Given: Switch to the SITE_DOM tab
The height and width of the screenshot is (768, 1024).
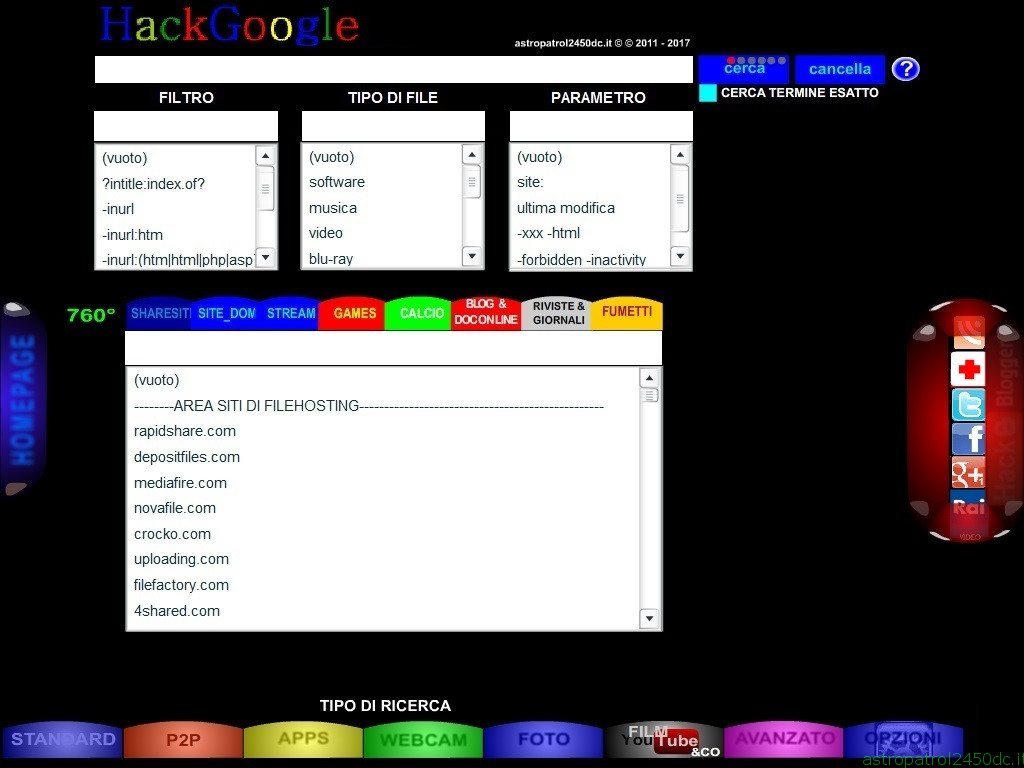Looking at the screenshot, I should (x=225, y=313).
